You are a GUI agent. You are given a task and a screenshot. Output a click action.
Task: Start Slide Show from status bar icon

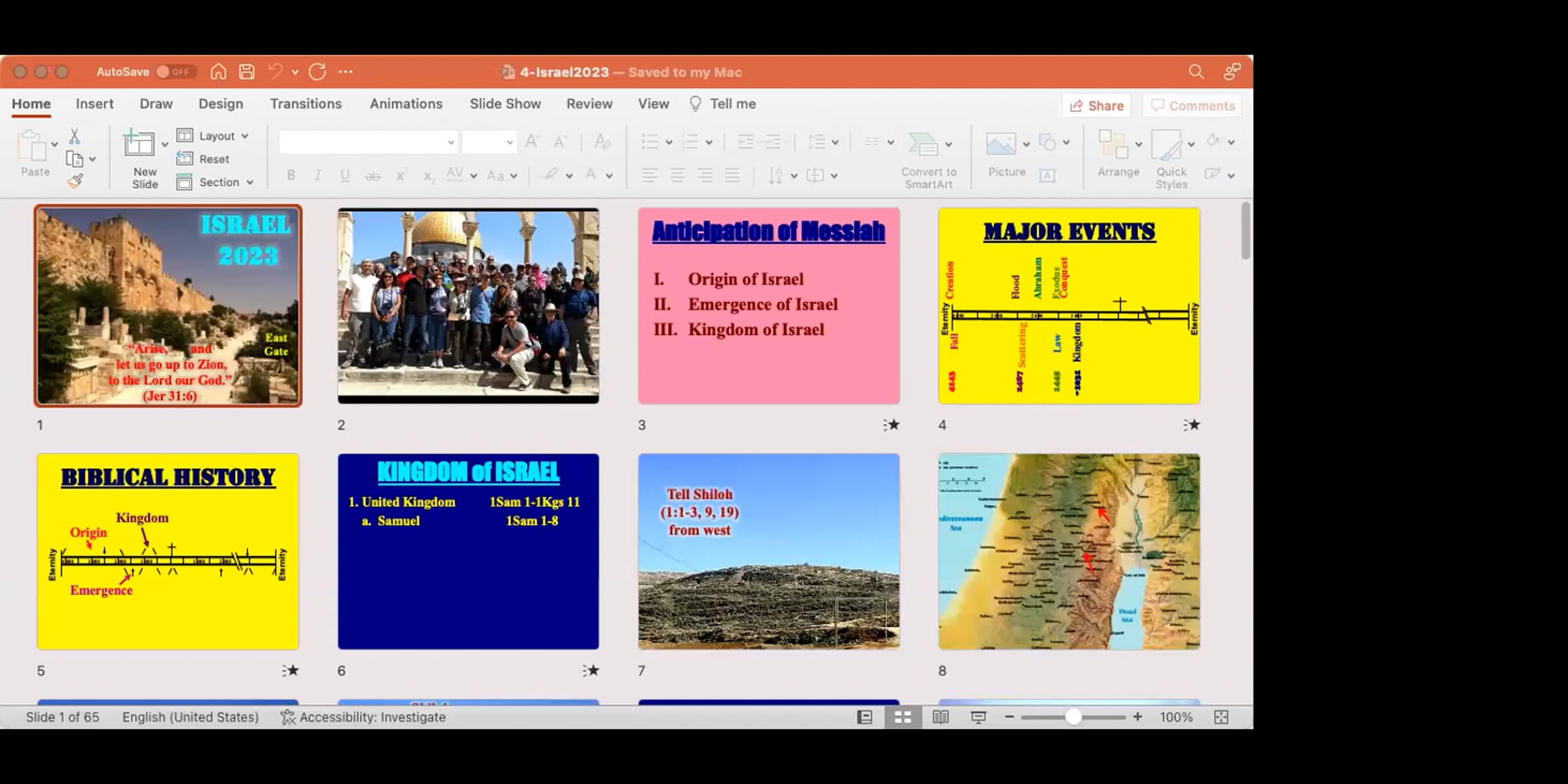978,717
